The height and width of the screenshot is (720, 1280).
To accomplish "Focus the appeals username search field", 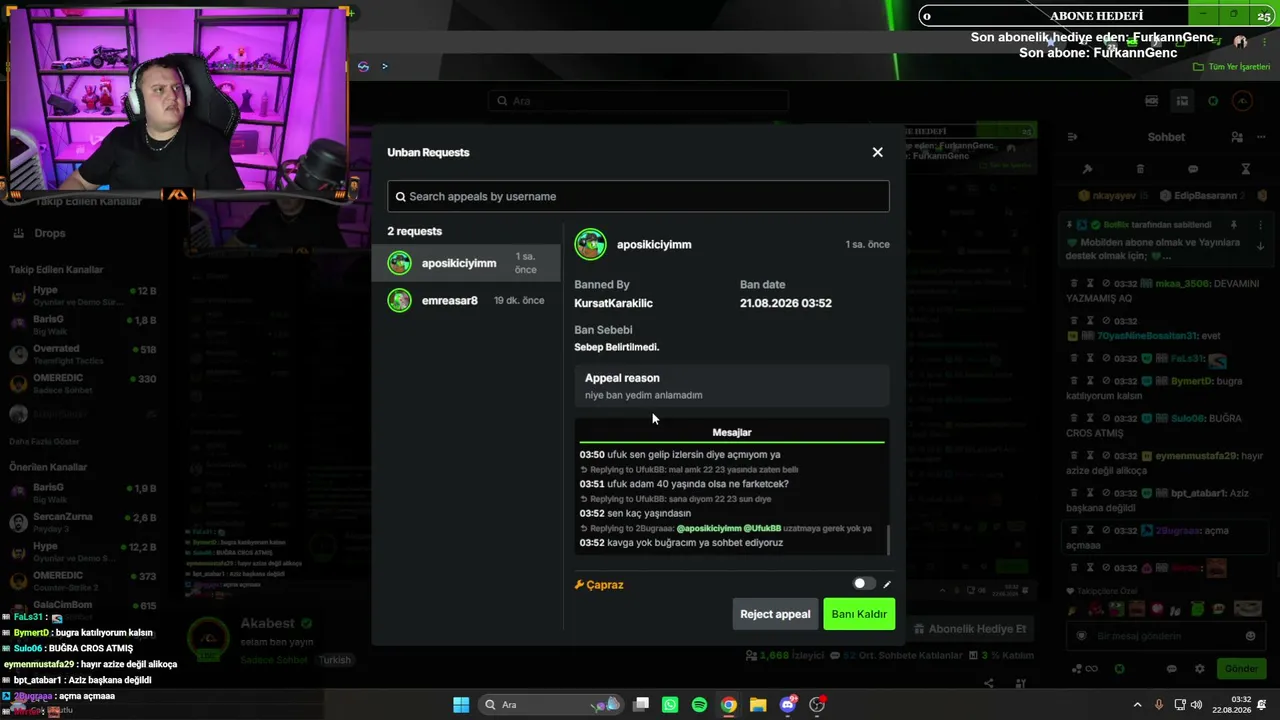I will (x=638, y=196).
